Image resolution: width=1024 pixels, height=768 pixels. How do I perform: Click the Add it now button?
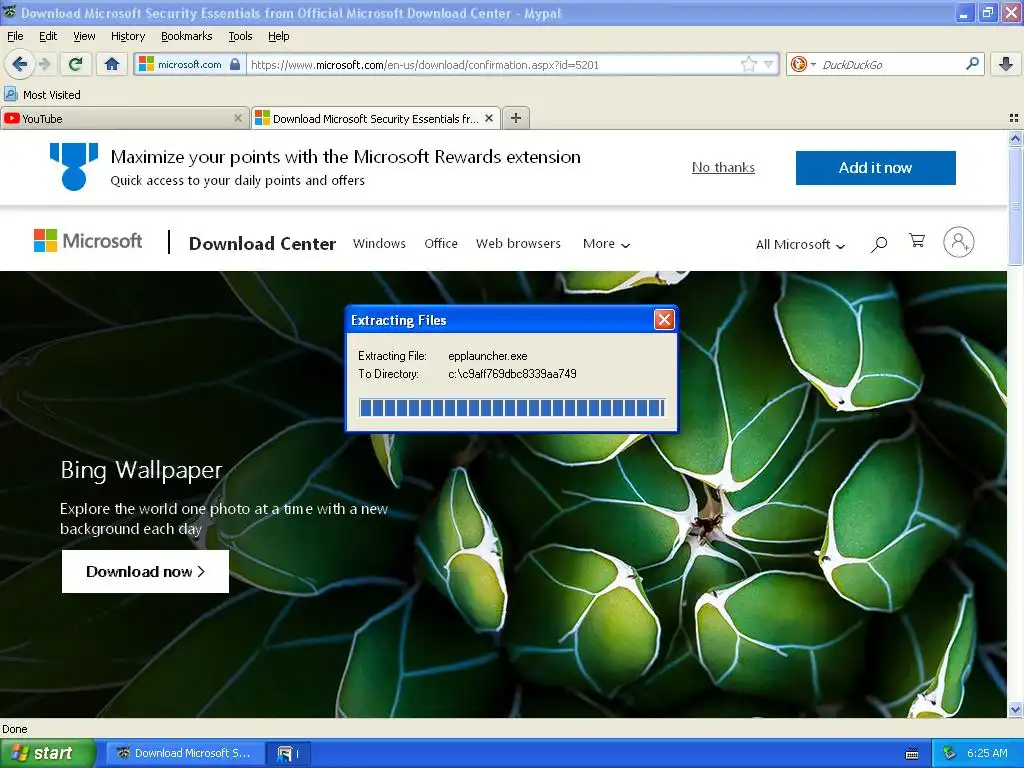875,168
